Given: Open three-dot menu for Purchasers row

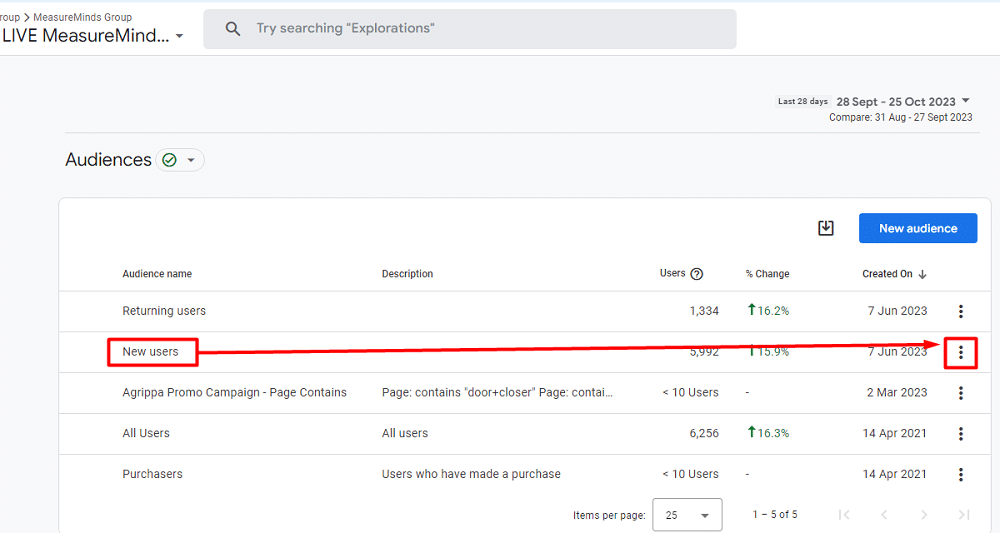Looking at the screenshot, I should click(x=961, y=474).
